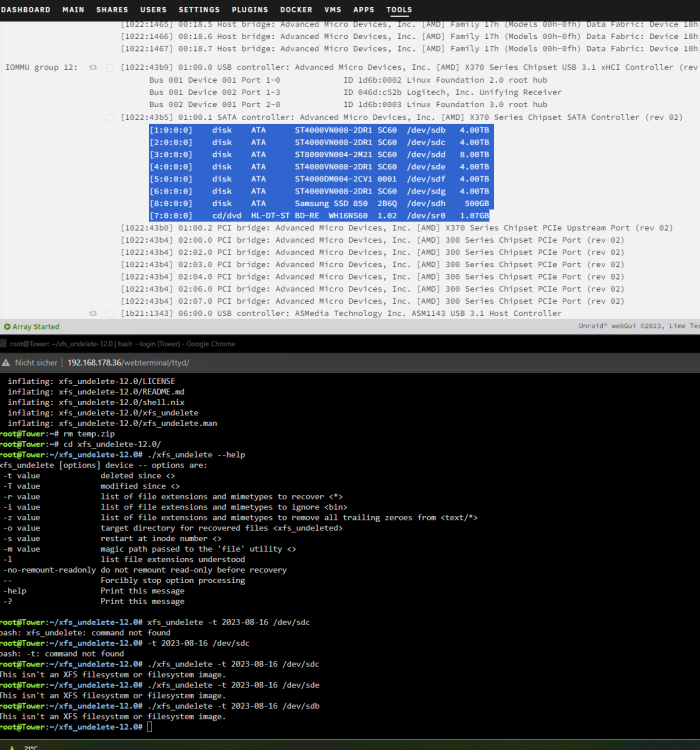Click the ST8000VN004 /dev/sdd 8.00TB row
This screenshot has width=700, height=750.
coord(320,154)
